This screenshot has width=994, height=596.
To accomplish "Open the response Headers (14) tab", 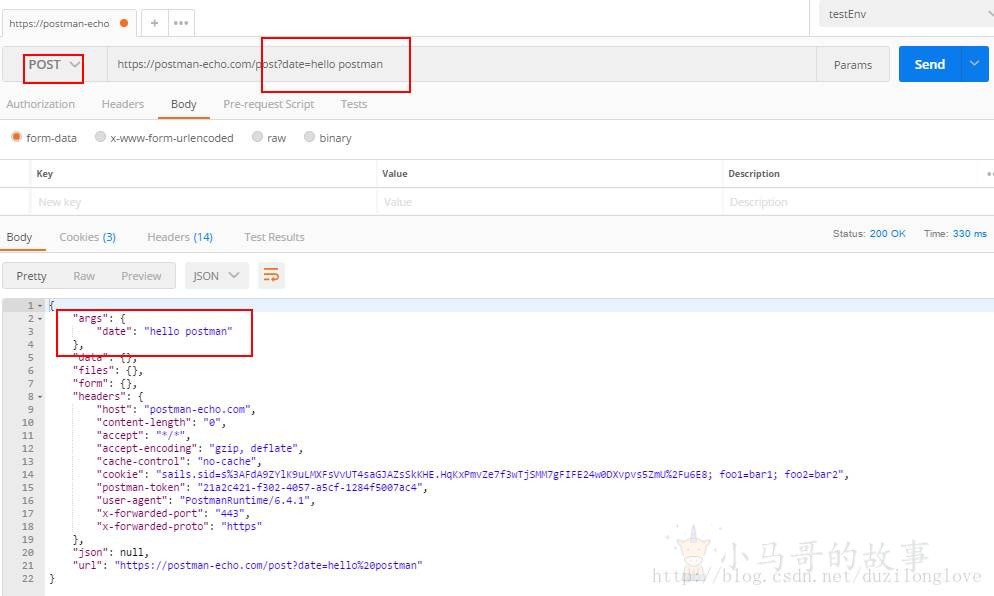I will (x=180, y=236).
